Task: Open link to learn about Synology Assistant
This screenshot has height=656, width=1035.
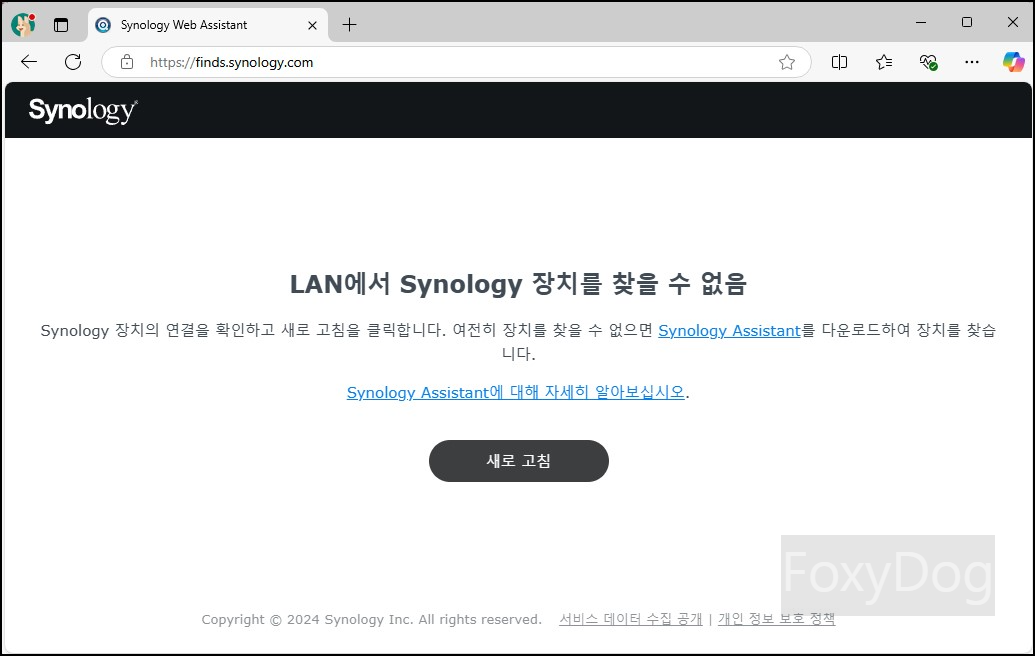Action: coord(516,392)
